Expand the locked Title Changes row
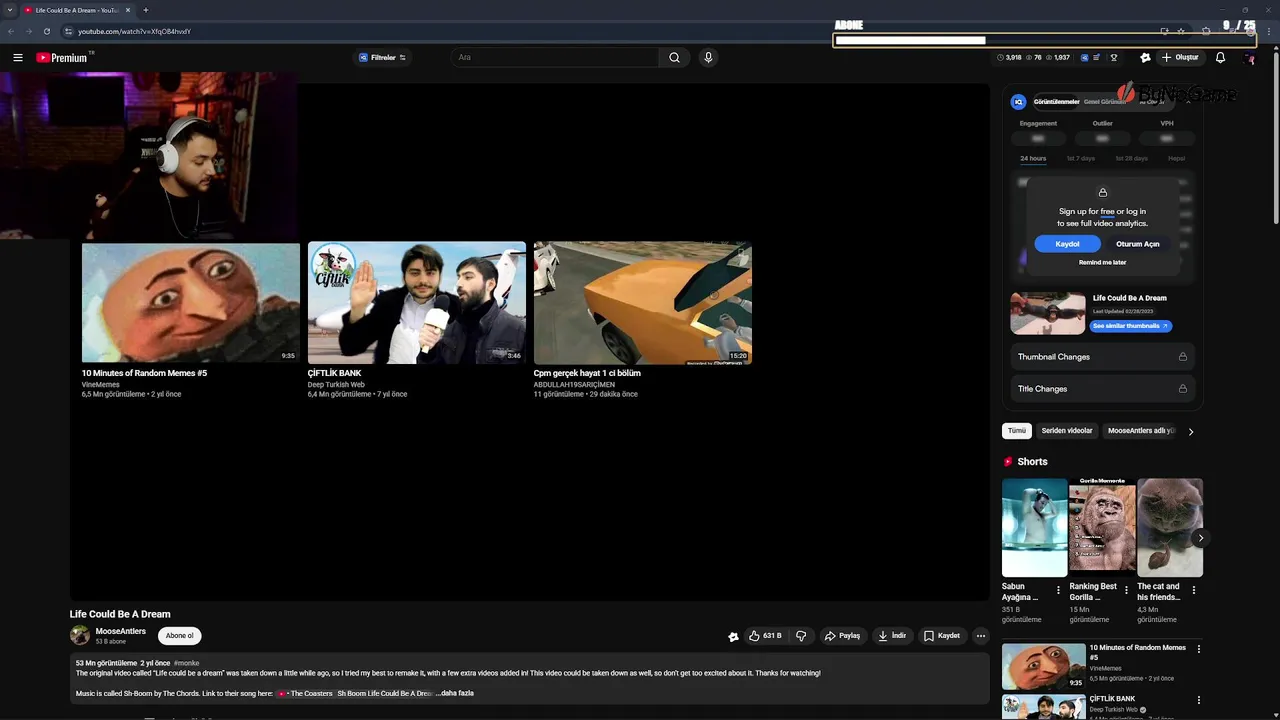This screenshot has width=1280, height=720. point(1102,389)
